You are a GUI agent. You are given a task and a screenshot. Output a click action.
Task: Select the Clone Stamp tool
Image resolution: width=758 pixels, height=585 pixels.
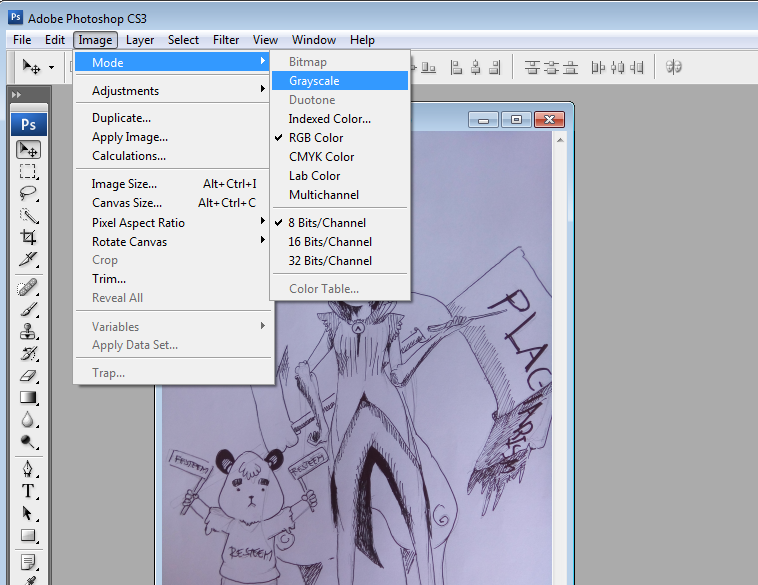tap(28, 332)
